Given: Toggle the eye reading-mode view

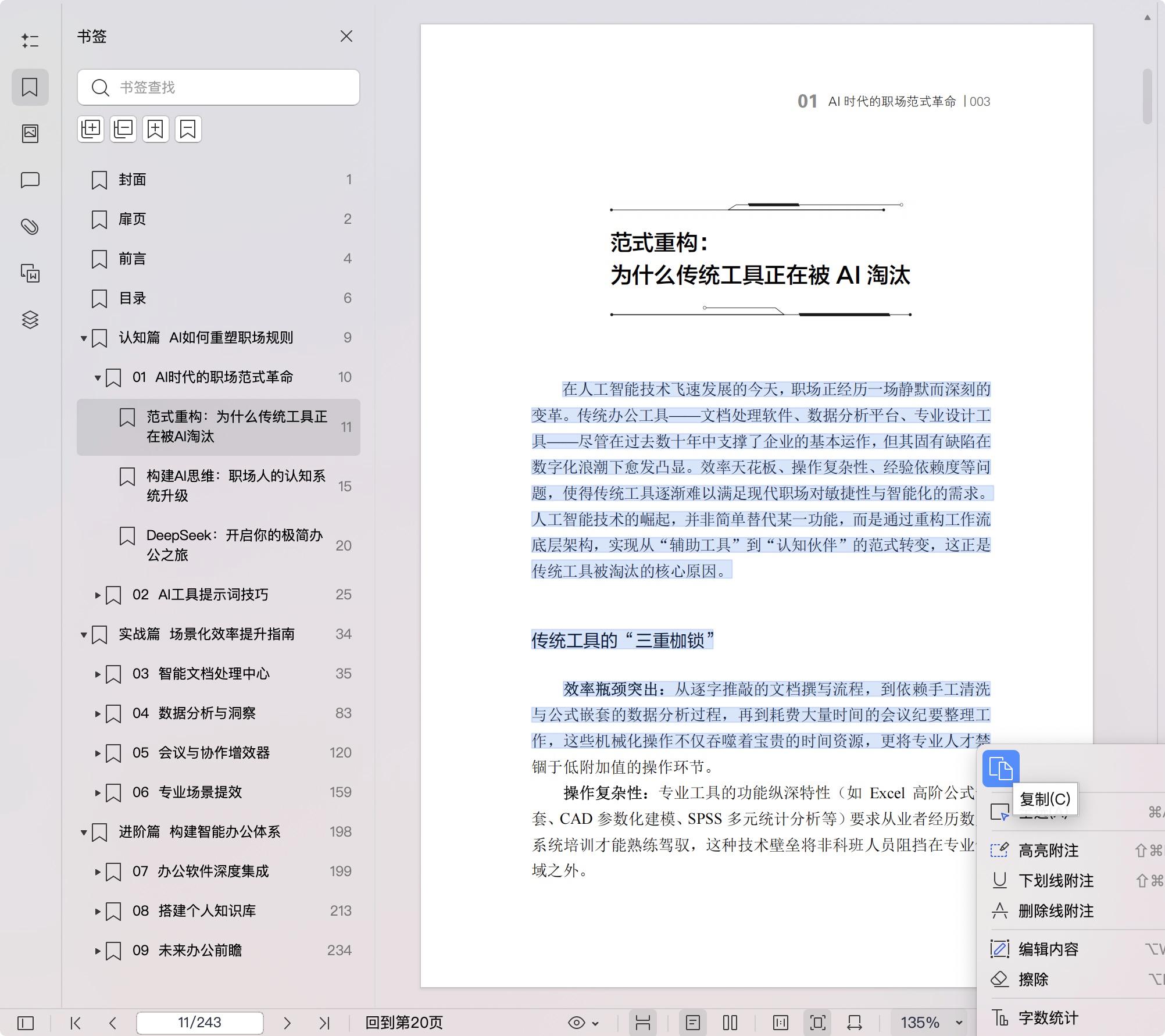Looking at the screenshot, I should [x=577, y=1022].
